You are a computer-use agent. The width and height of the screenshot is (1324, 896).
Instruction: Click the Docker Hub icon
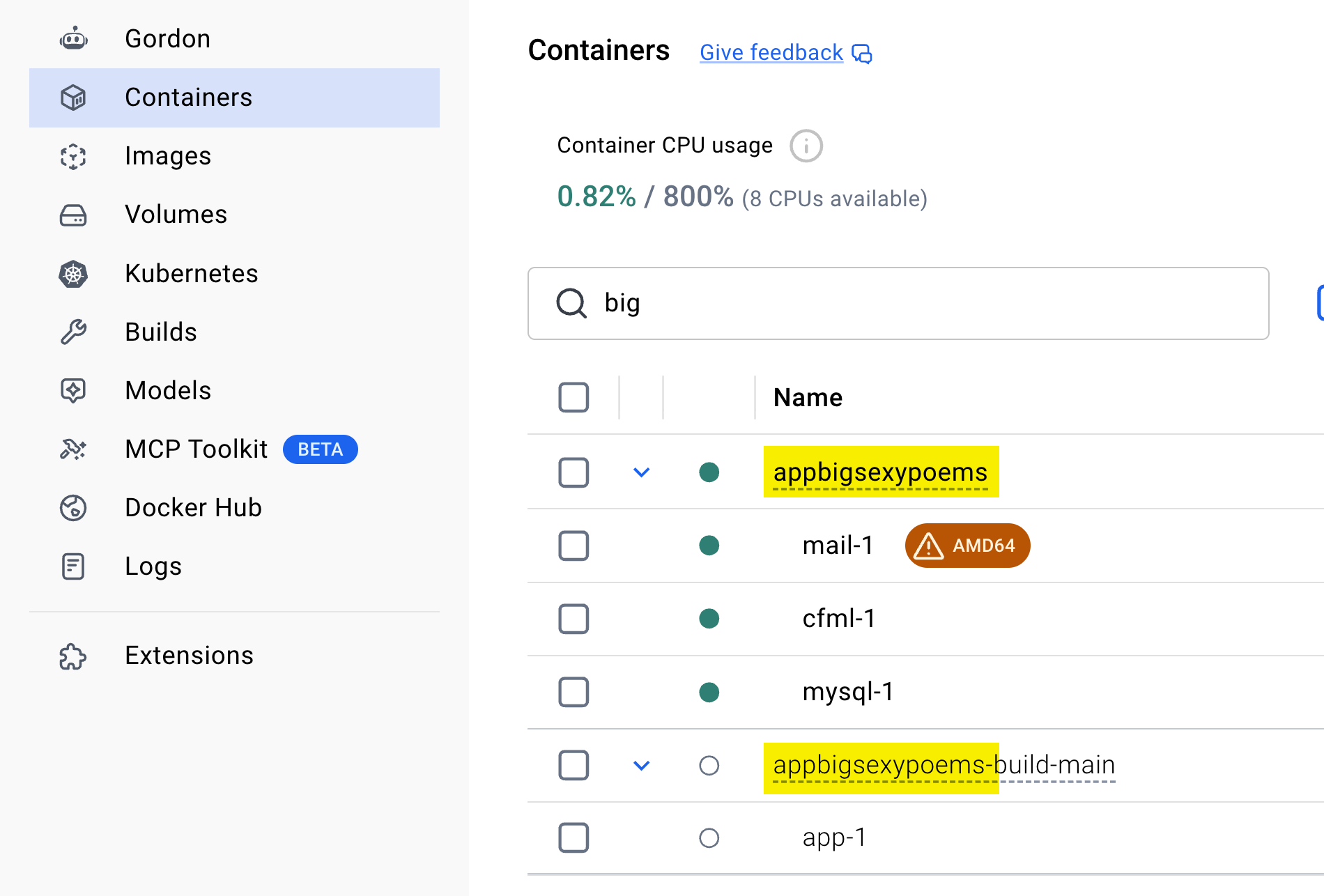tap(73, 508)
